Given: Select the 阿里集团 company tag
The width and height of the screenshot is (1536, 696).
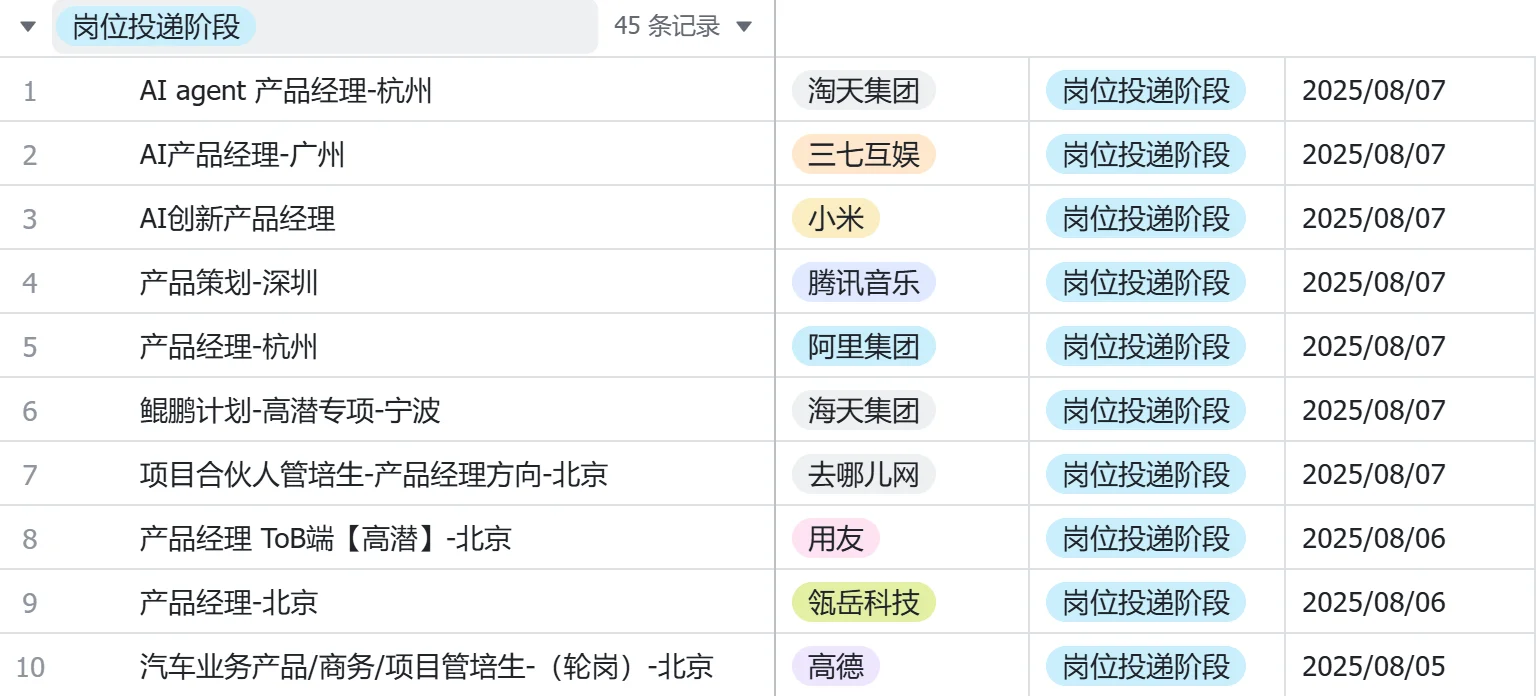Looking at the screenshot, I should (x=864, y=347).
